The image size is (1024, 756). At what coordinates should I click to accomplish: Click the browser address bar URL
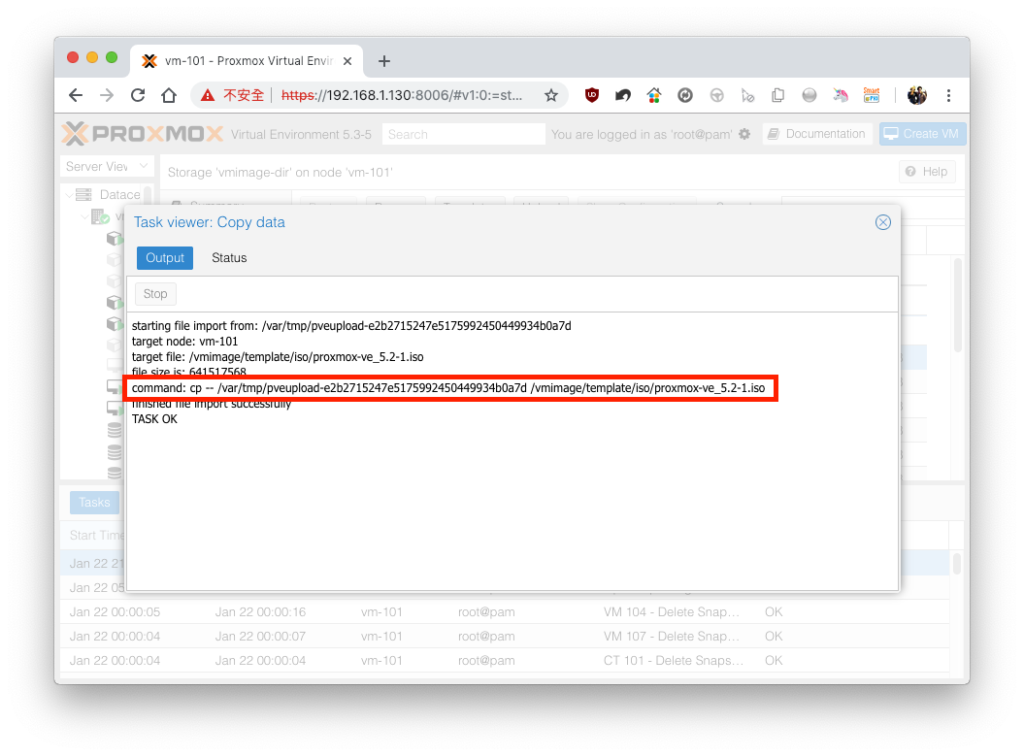[x=402, y=95]
